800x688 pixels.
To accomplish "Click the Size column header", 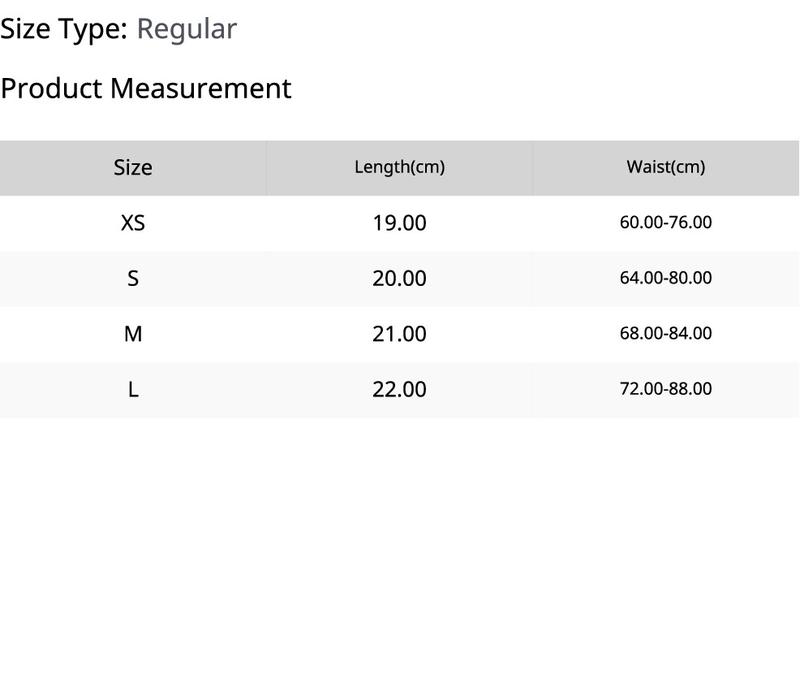I will pos(133,167).
